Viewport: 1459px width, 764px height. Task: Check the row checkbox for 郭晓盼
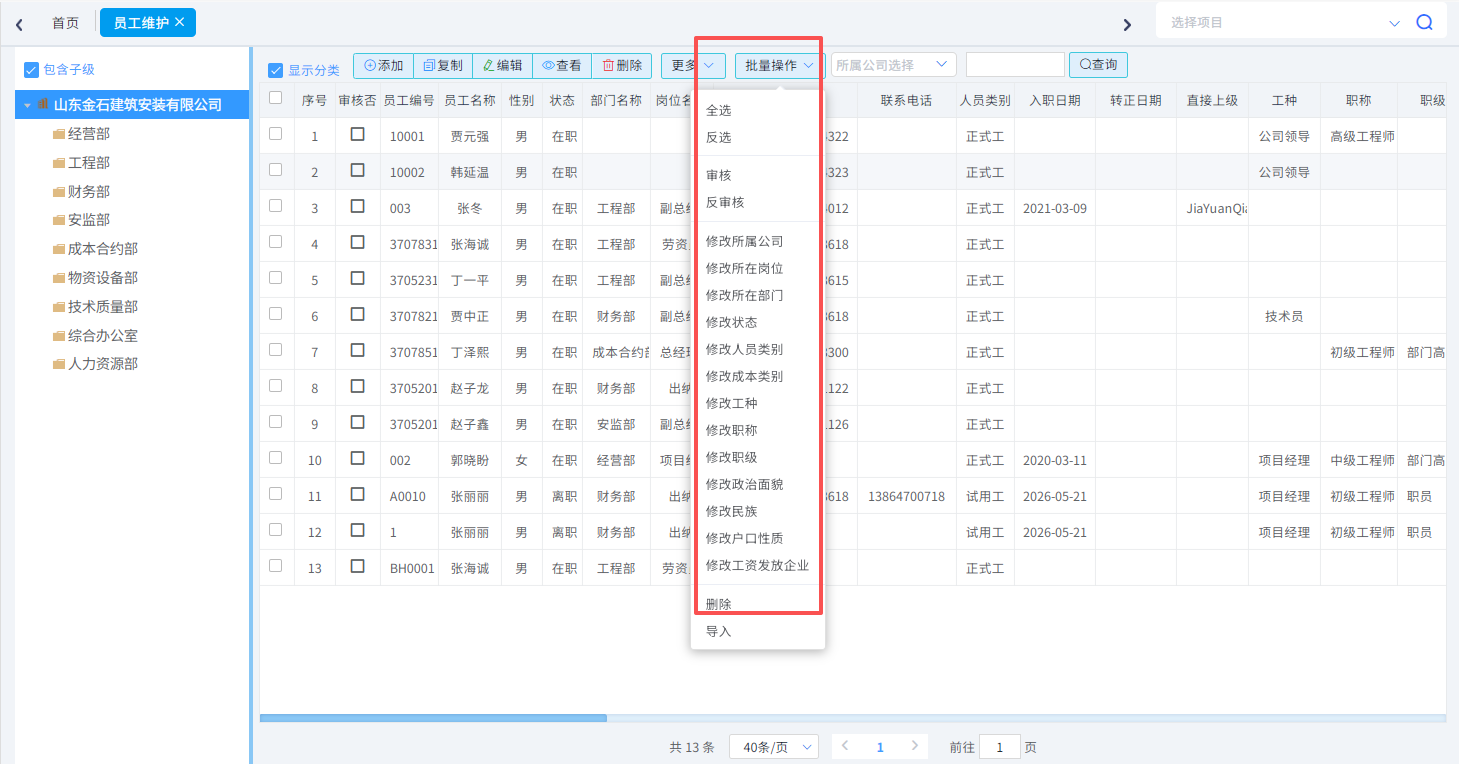[276, 458]
